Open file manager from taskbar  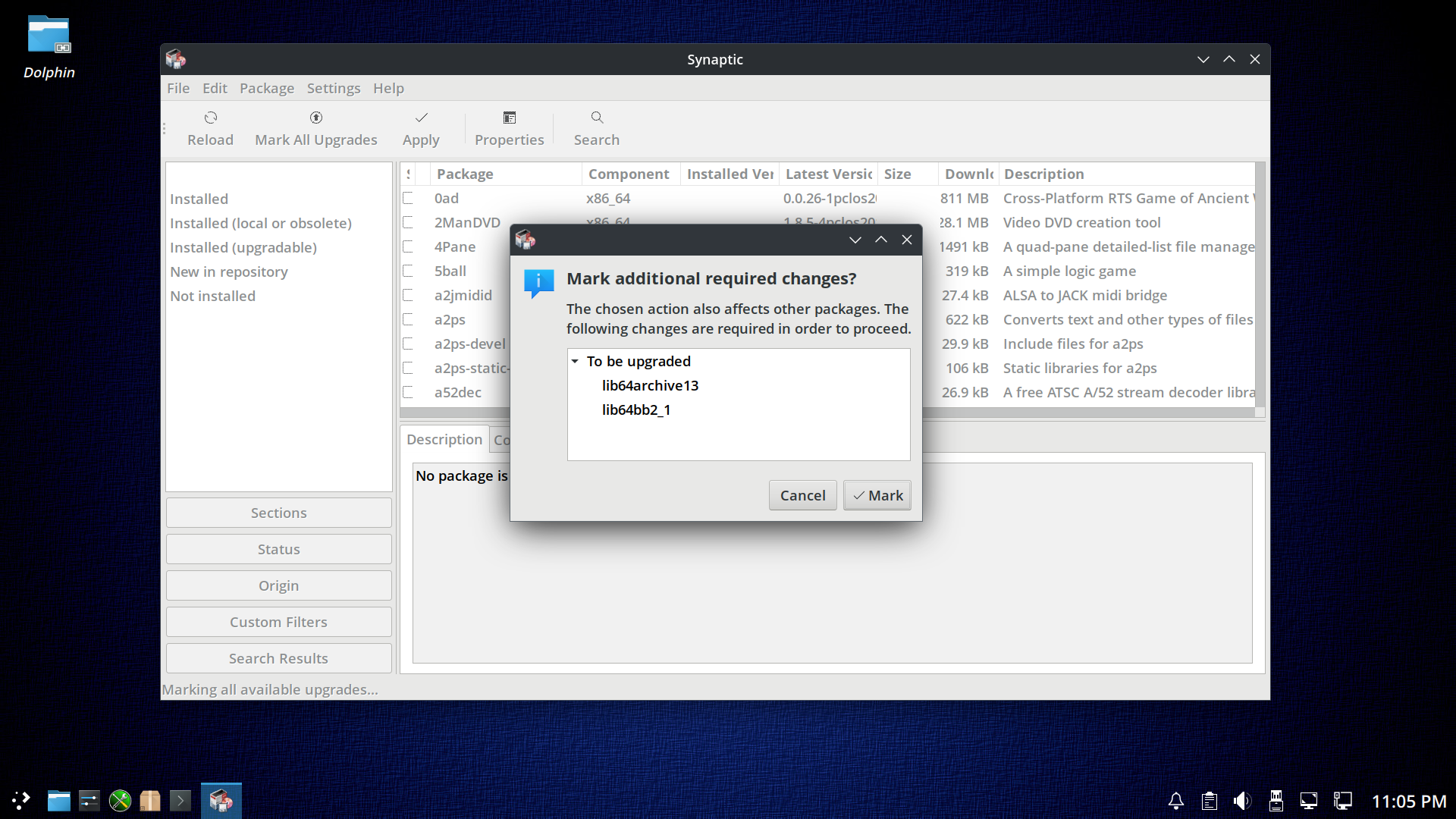click(x=58, y=801)
